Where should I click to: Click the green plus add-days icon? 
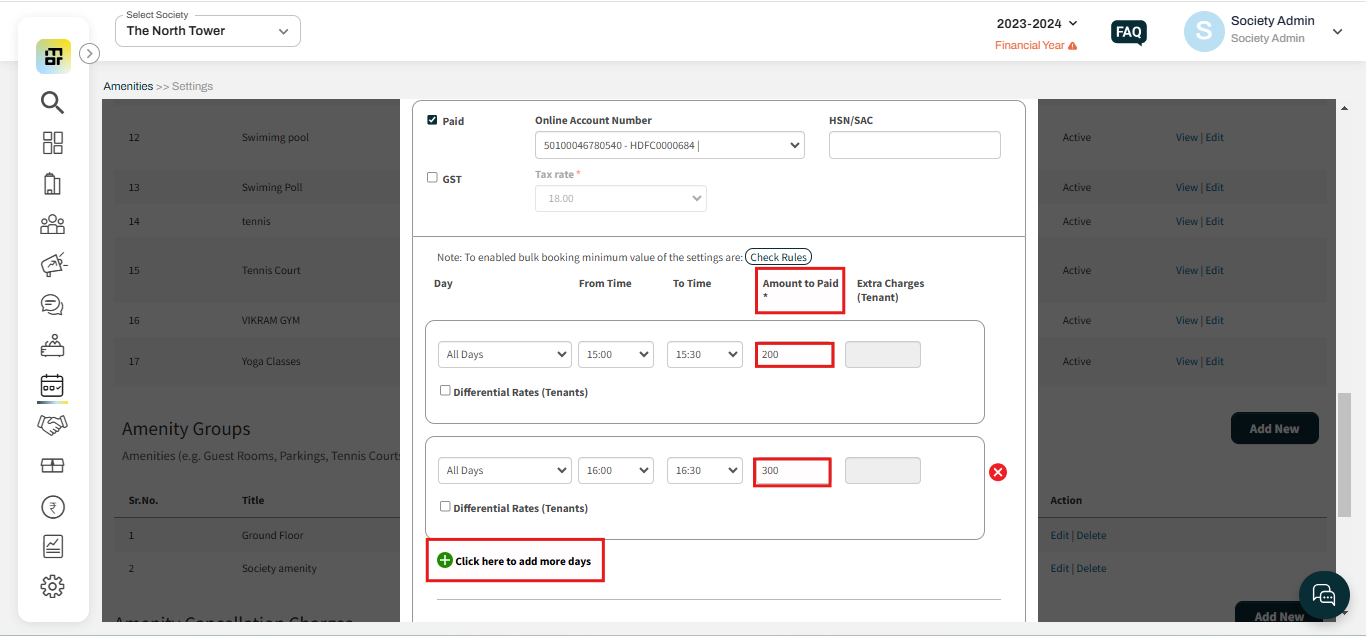445,560
